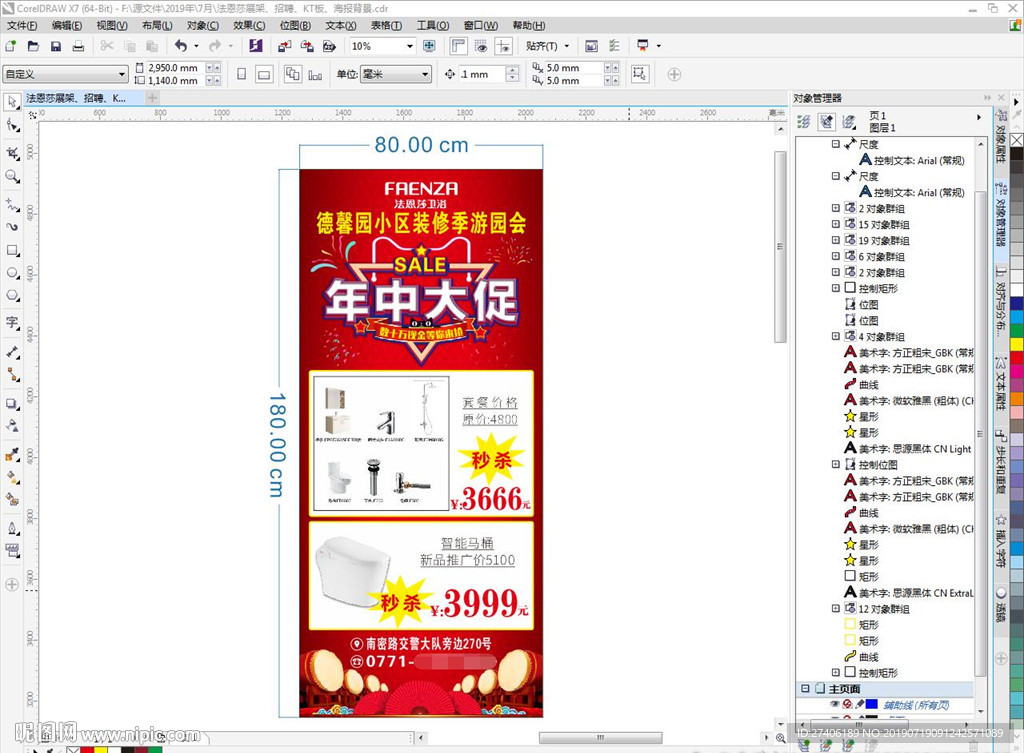
Task: Open the 工具(O) menu
Action: [x=433, y=25]
